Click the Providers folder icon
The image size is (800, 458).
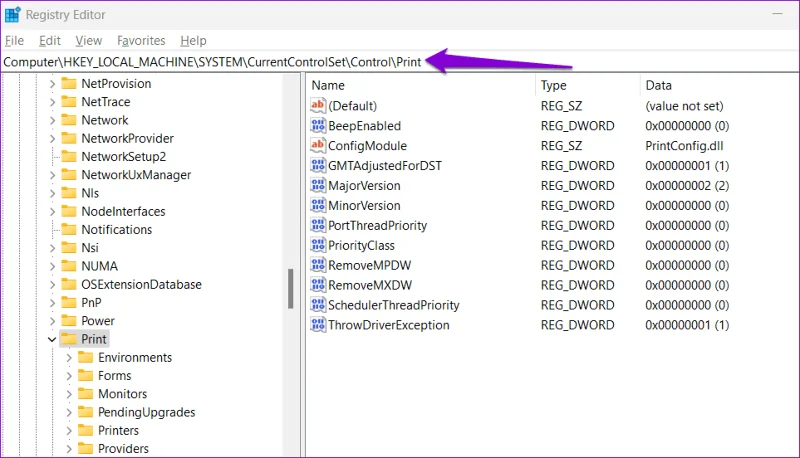pos(85,448)
